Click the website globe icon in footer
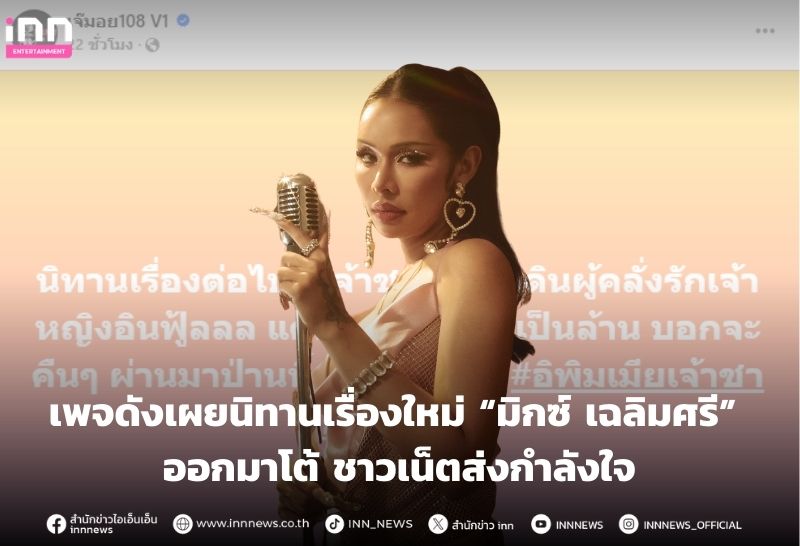The image size is (800, 546). pos(182,524)
